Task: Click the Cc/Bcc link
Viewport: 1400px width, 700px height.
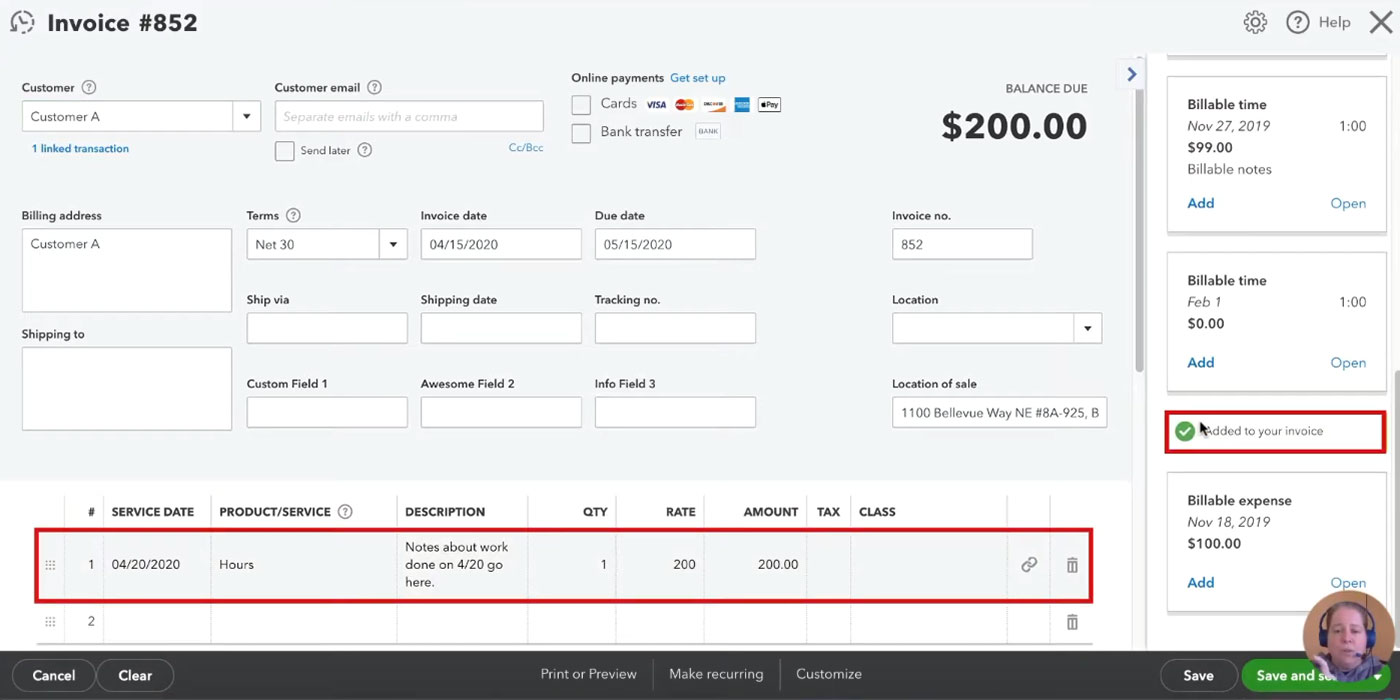Action: pyautogui.click(x=526, y=148)
